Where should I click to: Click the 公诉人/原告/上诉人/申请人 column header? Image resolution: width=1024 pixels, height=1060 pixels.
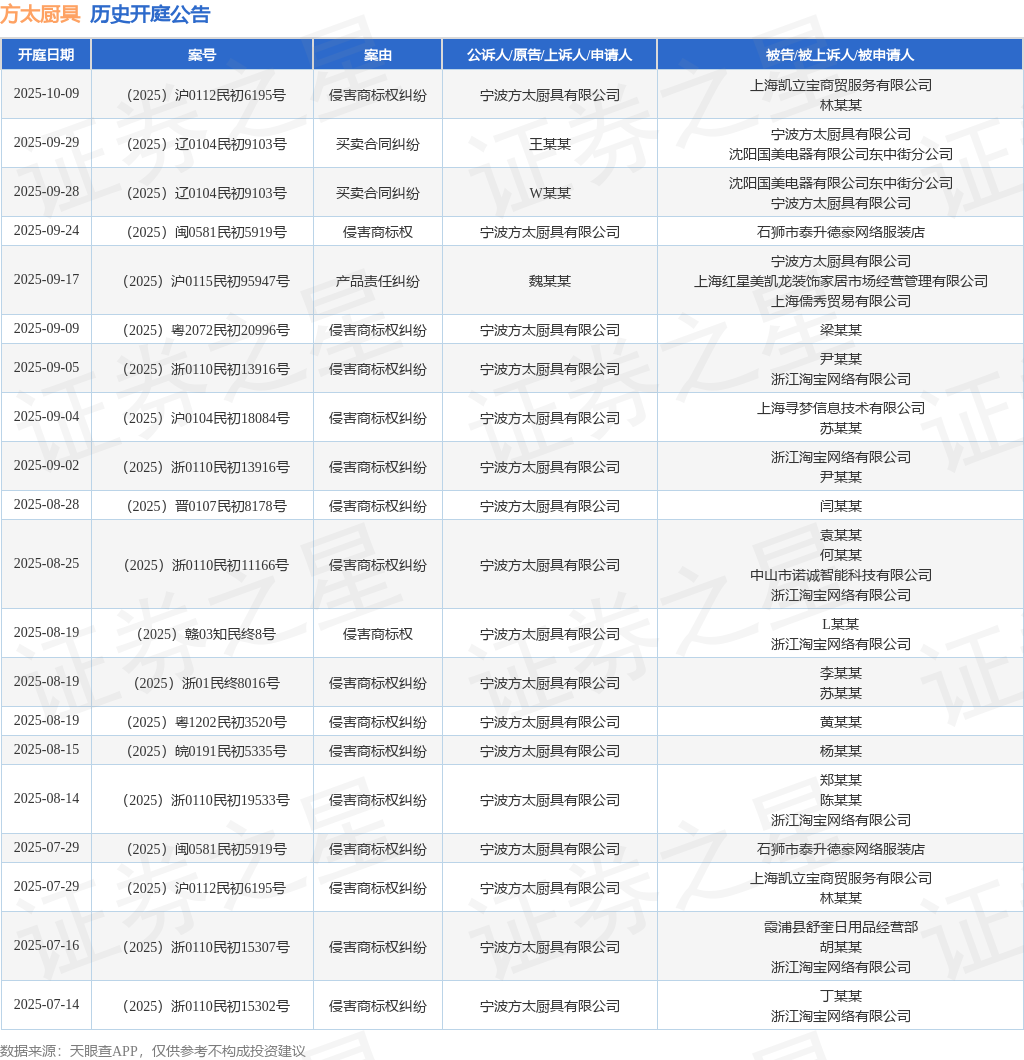(x=550, y=55)
